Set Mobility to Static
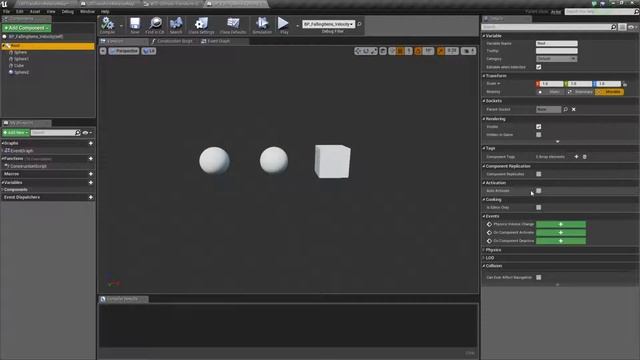This screenshot has height=360, width=640. point(550,92)
